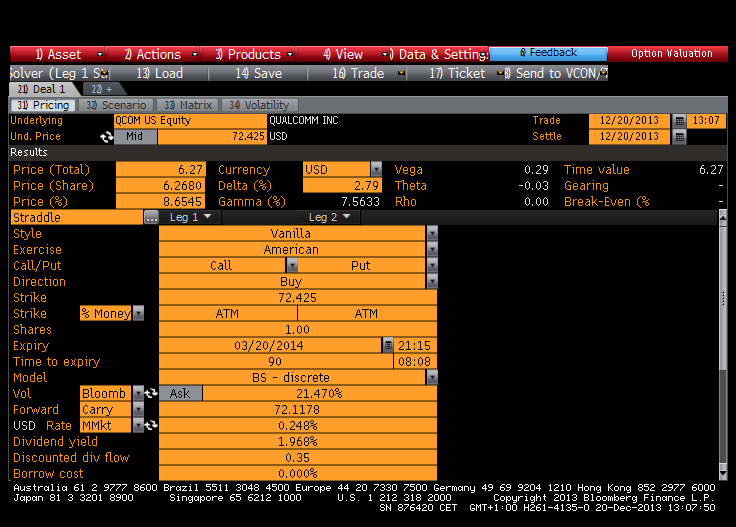Open the Direction Buy dropdown arrow
736x527 pixels.
click(432, 282)
